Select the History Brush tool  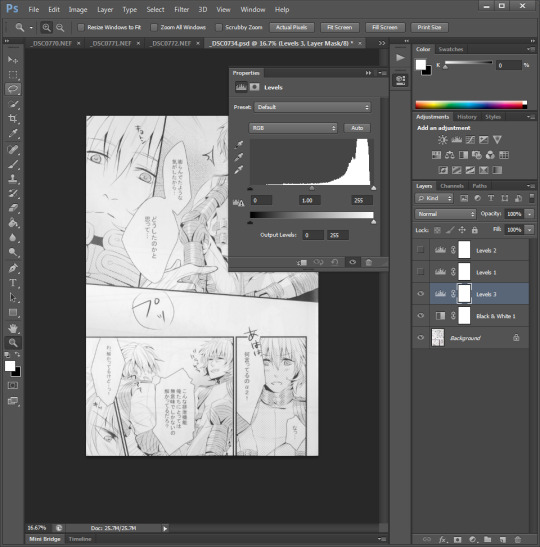[13, 193]
